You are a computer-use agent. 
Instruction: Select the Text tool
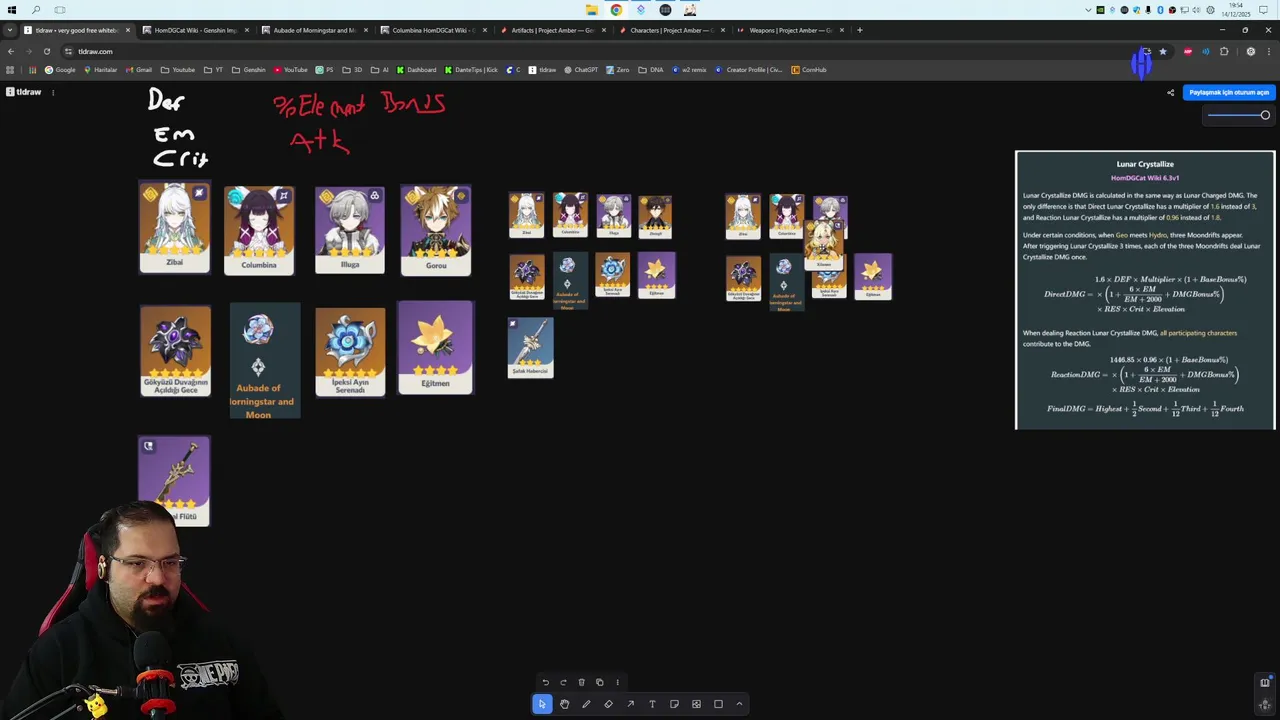pos(652,704)
